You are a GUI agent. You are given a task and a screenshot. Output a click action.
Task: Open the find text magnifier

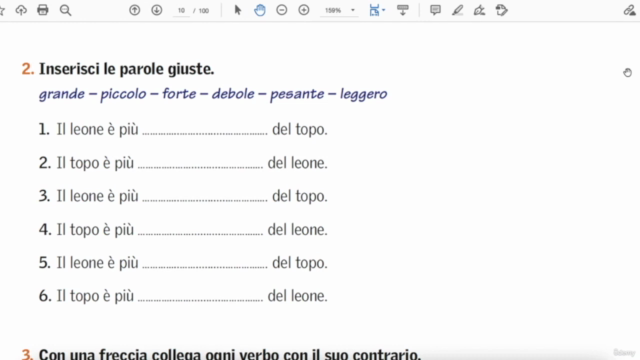tap(65, 10)
